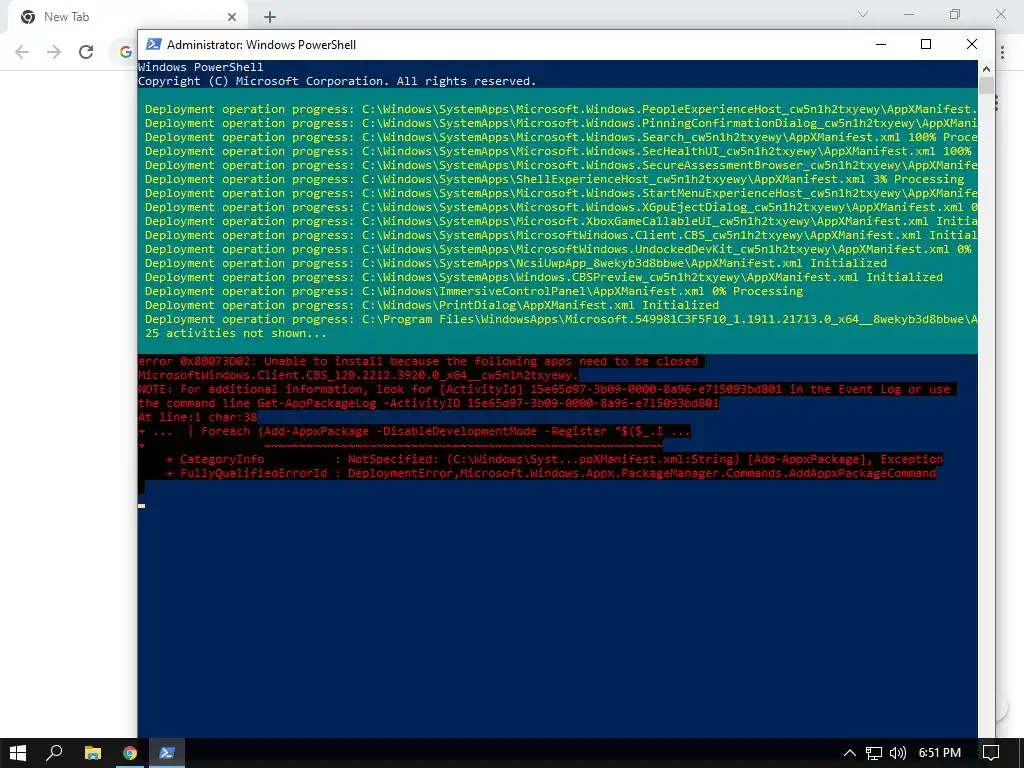
Task: Open Action Center notifications icon
Action: coord(991,753)
